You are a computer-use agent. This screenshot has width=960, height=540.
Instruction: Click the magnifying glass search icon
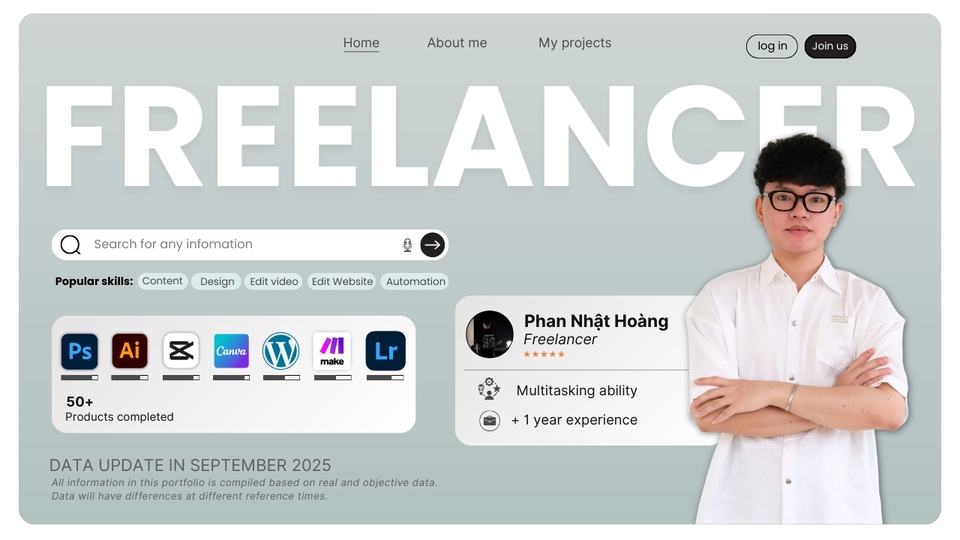[70, 245]
